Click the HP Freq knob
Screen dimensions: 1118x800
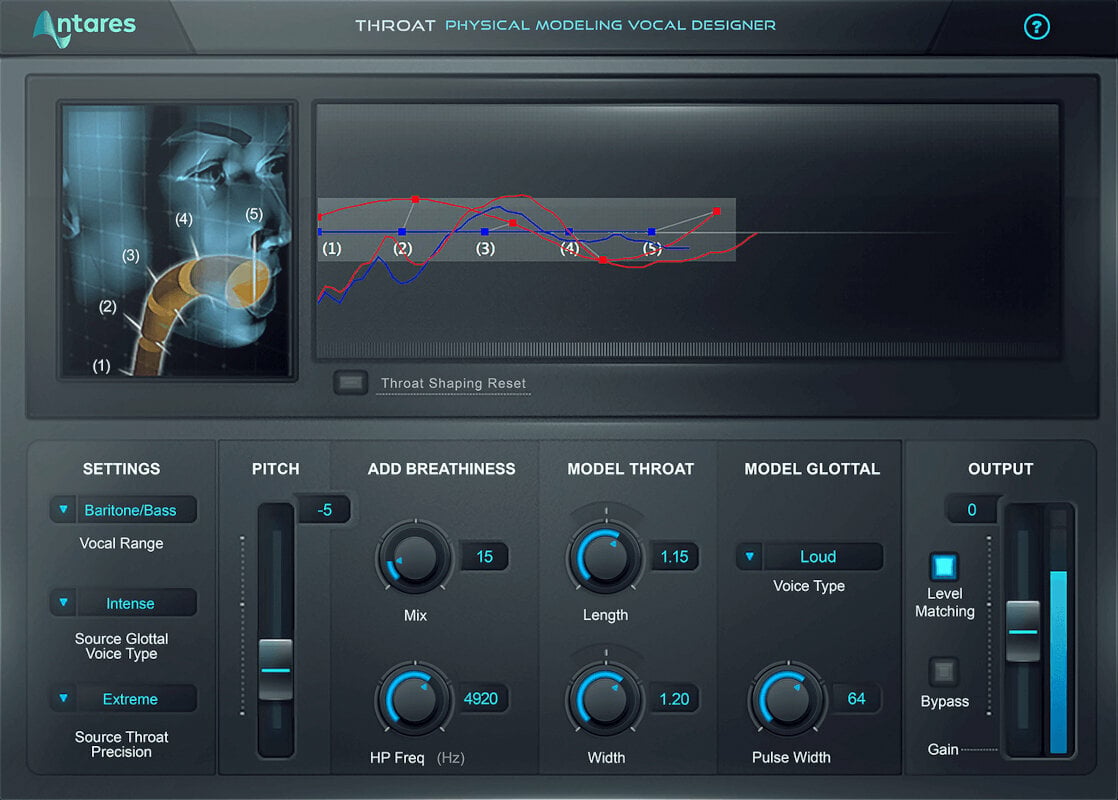(414, 699)
